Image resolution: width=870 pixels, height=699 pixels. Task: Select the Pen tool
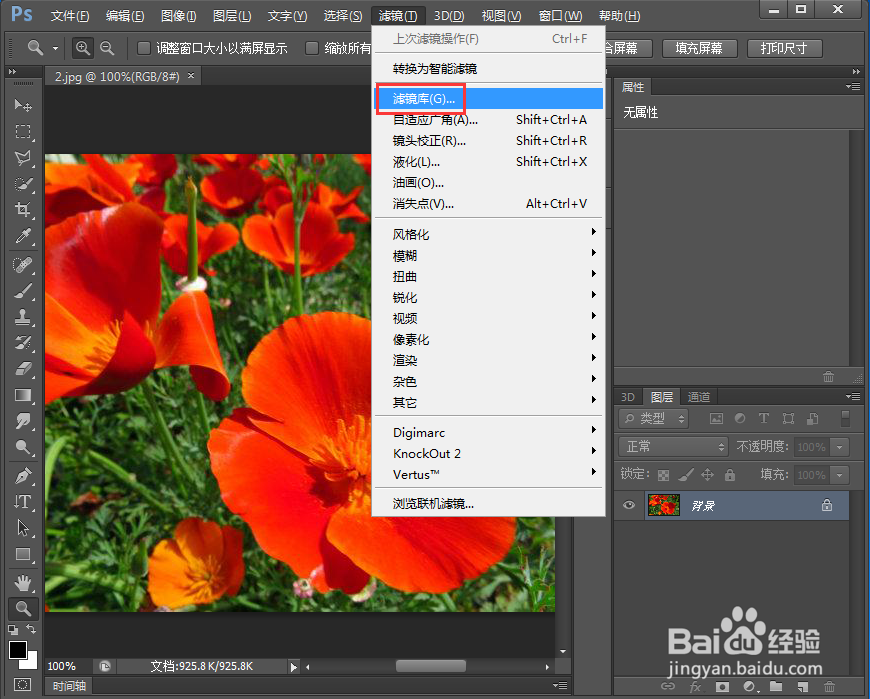coord(23,476)
